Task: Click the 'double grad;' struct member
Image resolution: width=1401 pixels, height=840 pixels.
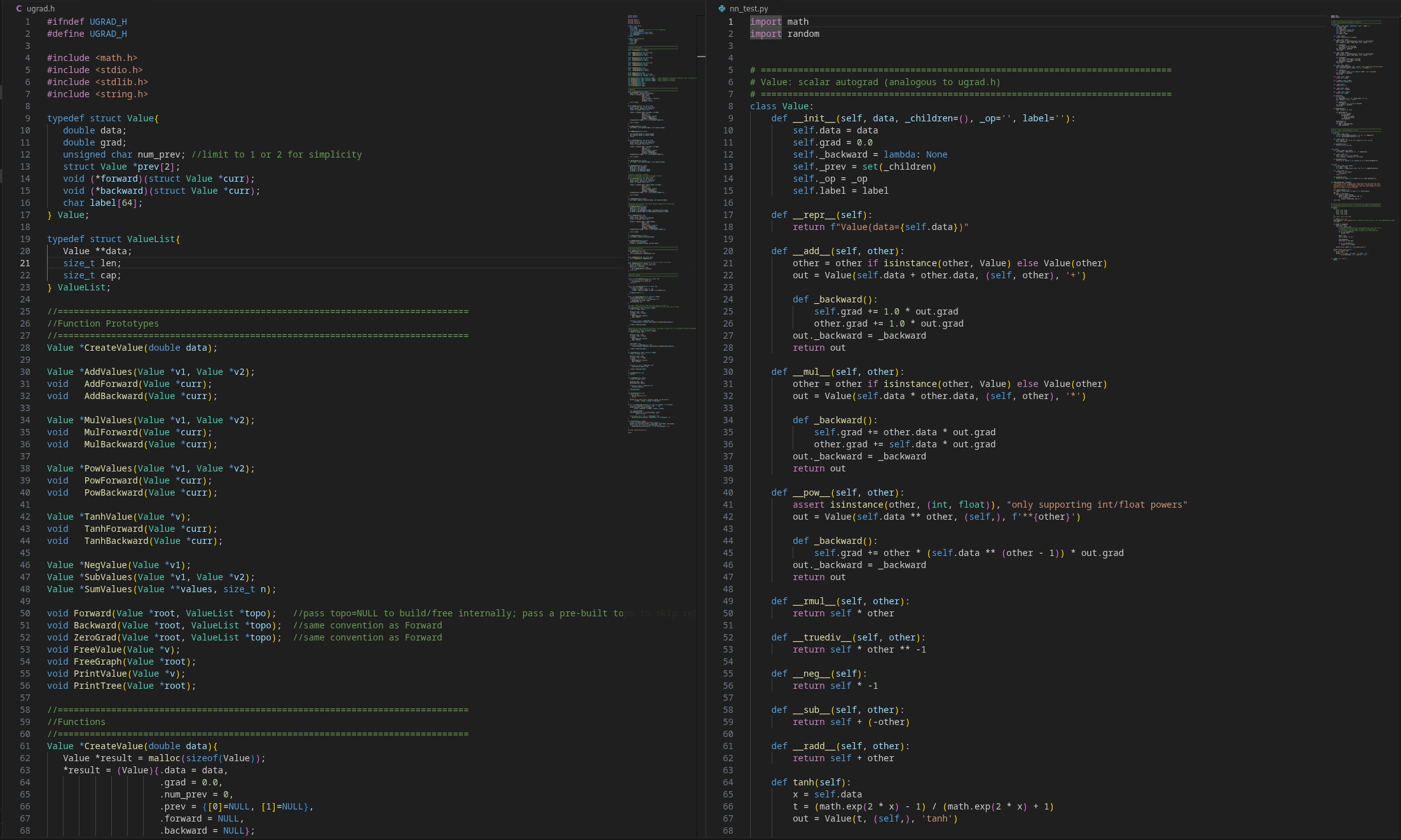Action: 95,142
